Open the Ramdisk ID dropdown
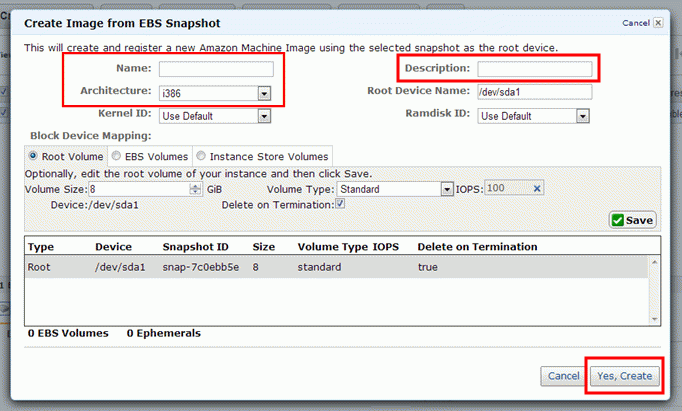This screenshot has width=682, height=411. coord(533,116)
